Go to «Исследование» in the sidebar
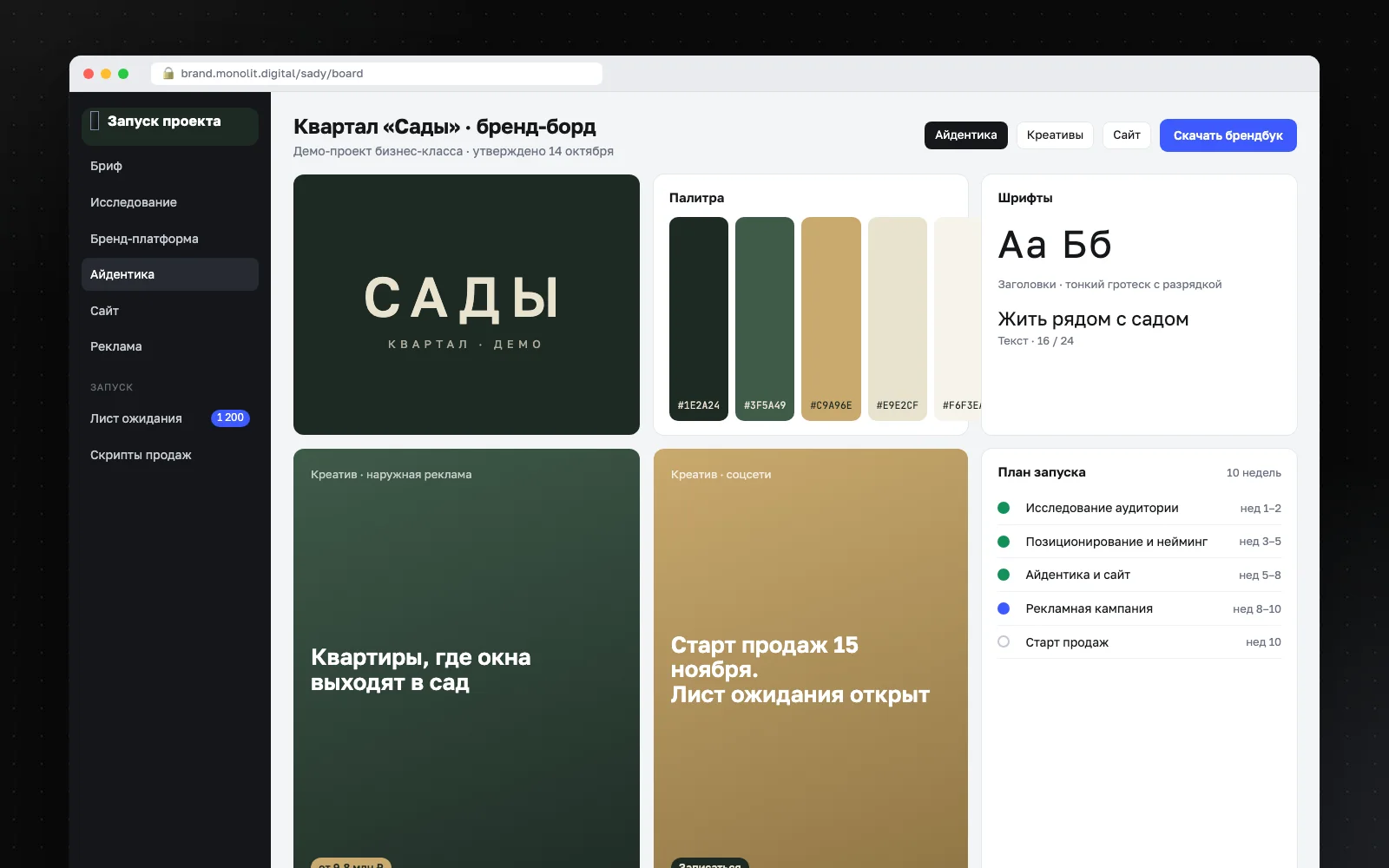 [x=170, y=202]
